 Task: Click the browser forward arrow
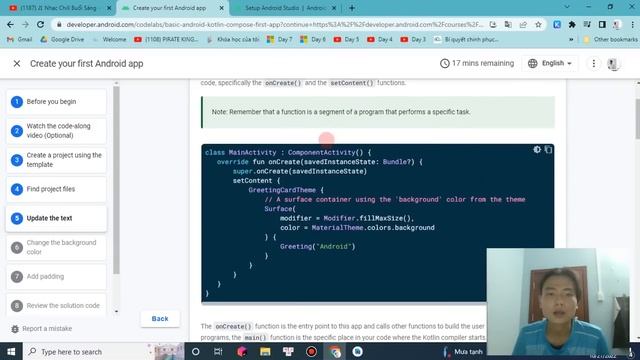pyautogui.click(x=25, y=24)
